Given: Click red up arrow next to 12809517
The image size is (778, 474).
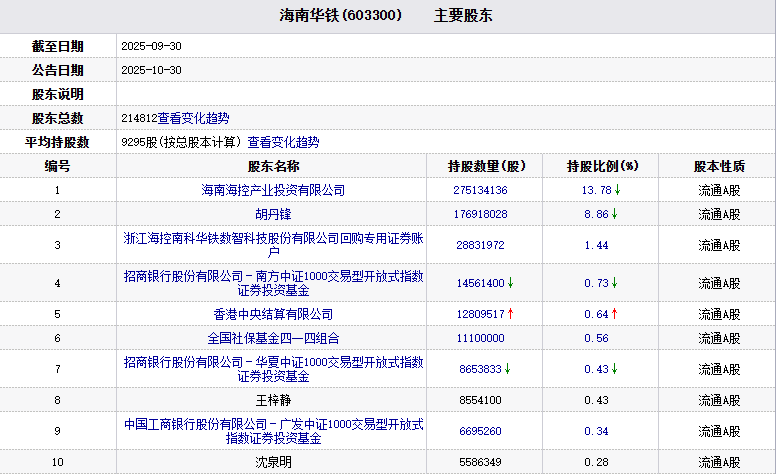Looking at the screenshot, I should click(511, 314).
